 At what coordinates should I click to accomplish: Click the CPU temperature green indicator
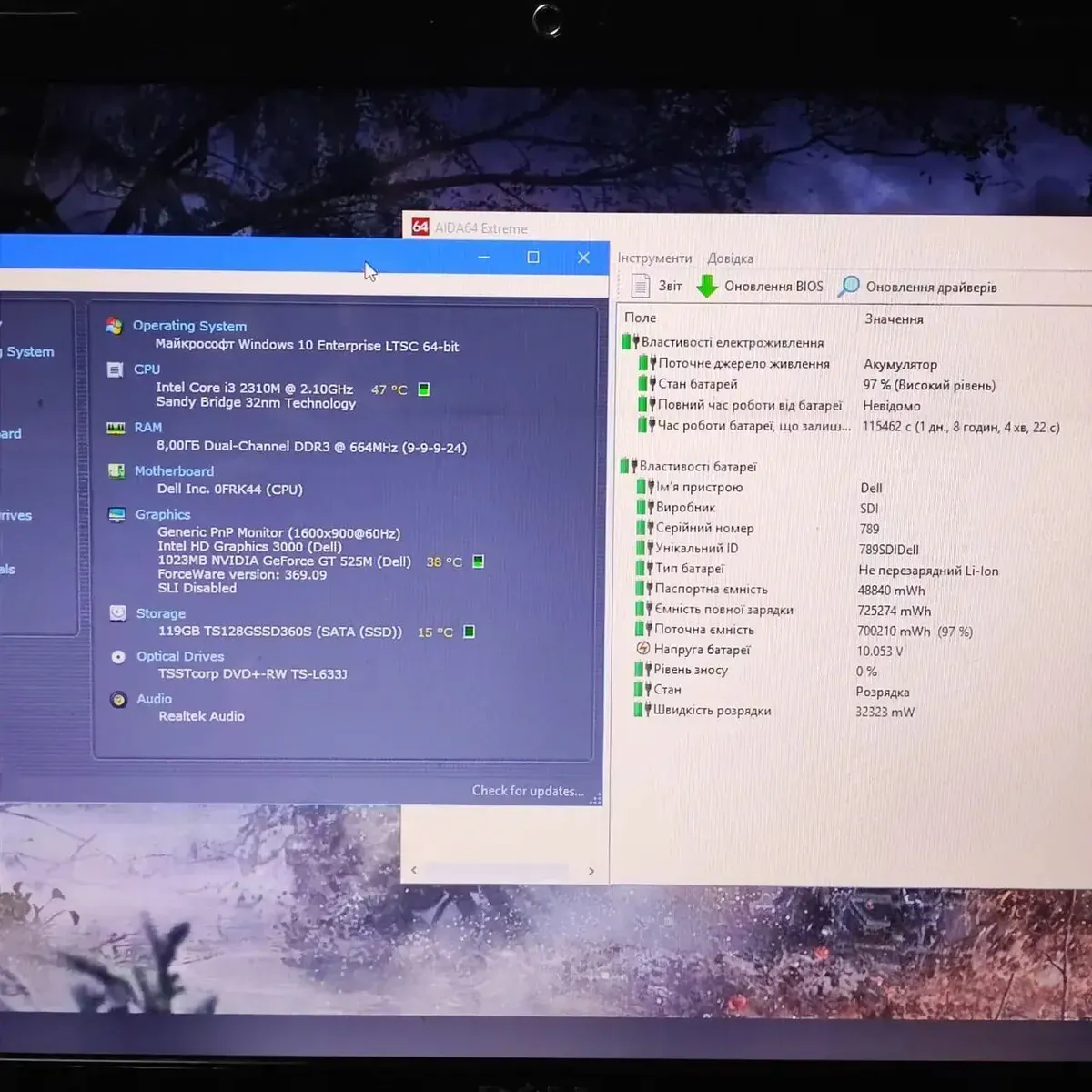[423, 389]
